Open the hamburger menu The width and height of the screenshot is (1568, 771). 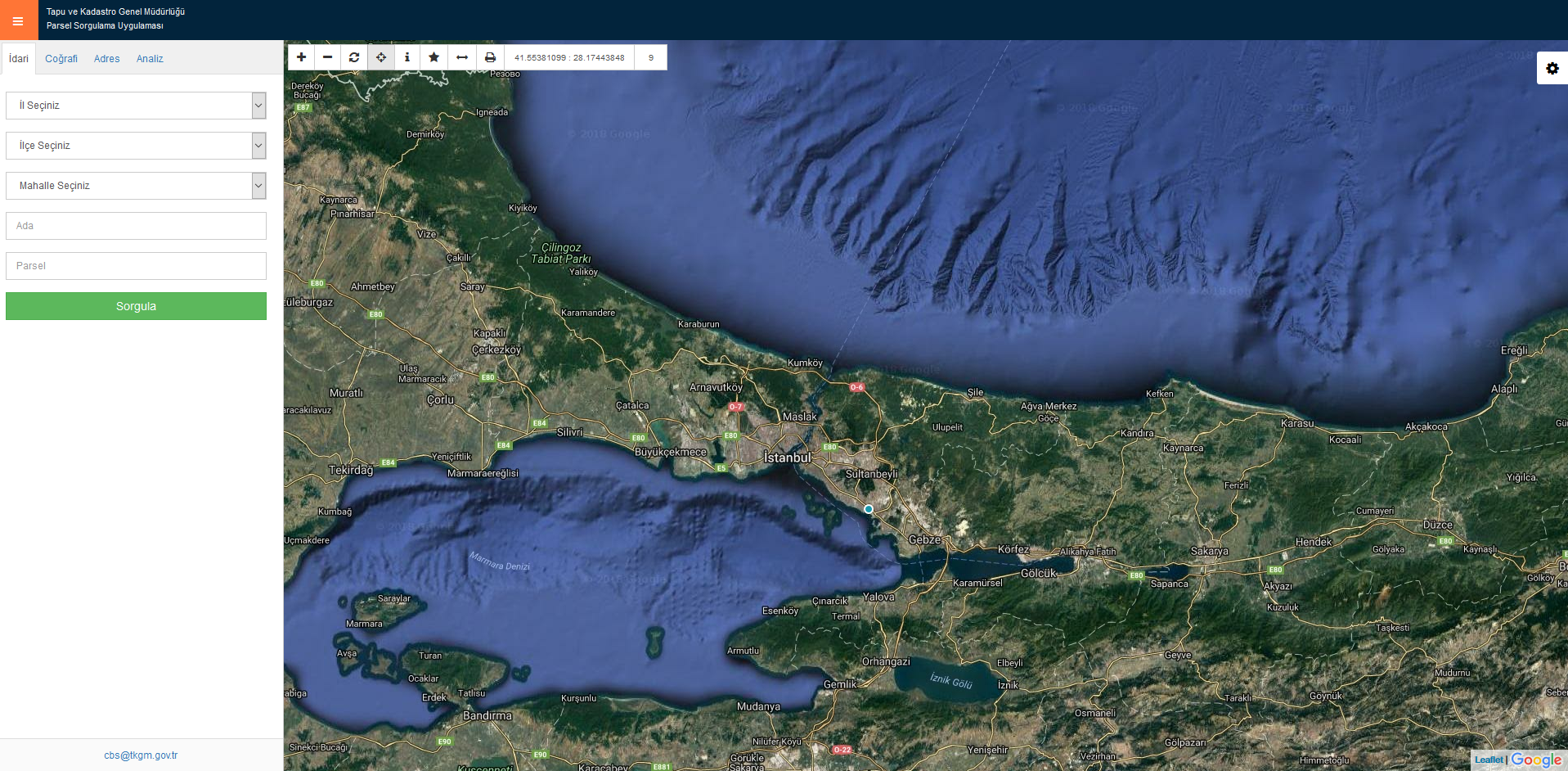[18, 20]
